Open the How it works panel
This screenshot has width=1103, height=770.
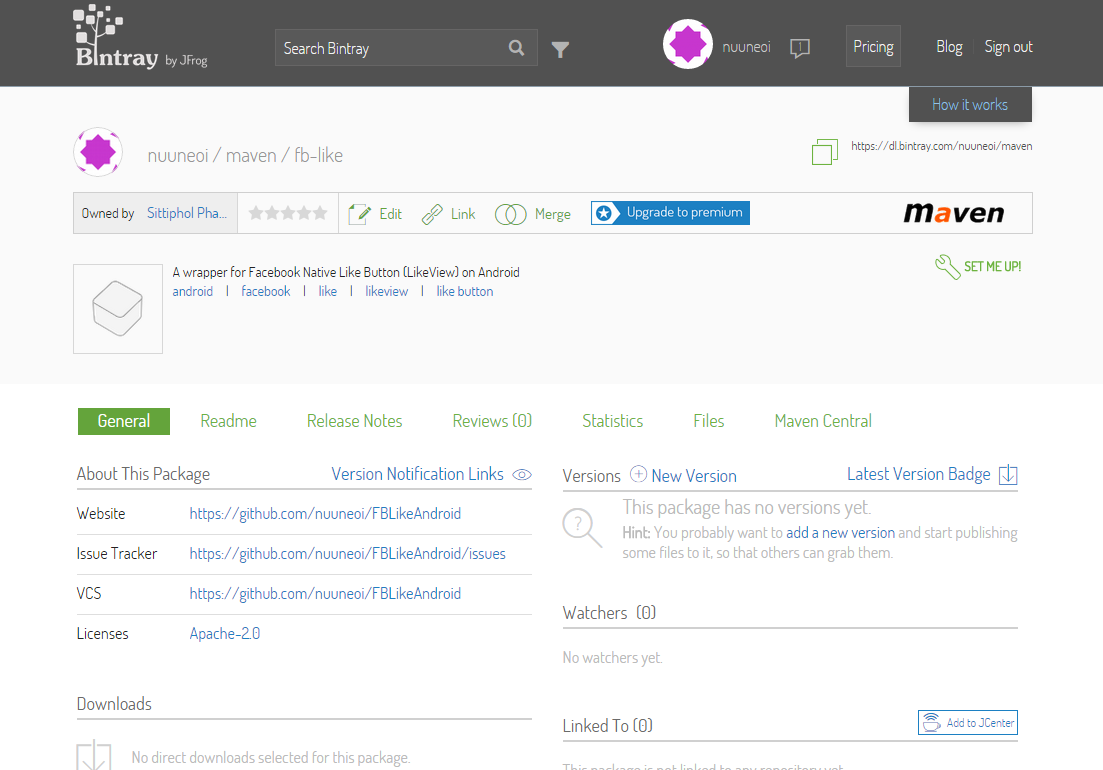(970, 105)
